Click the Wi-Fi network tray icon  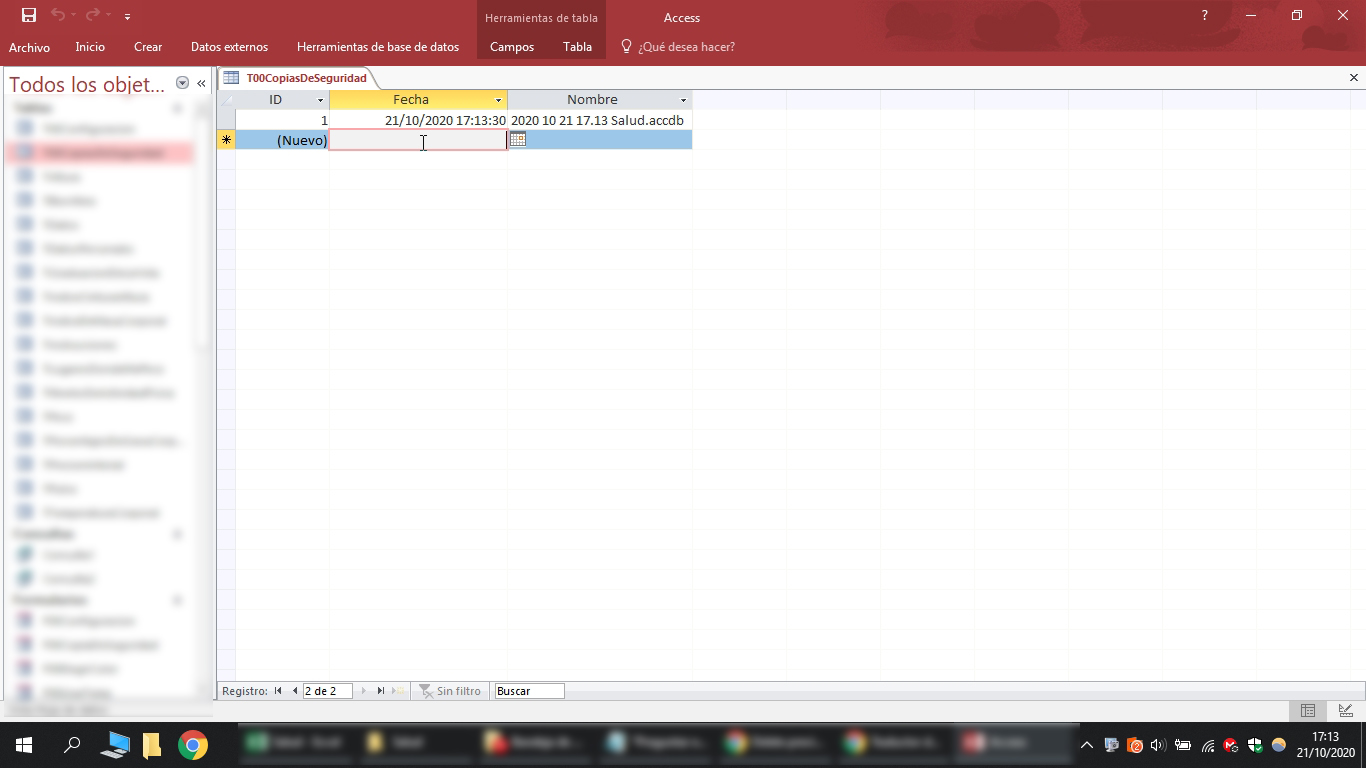[1208, 745]
